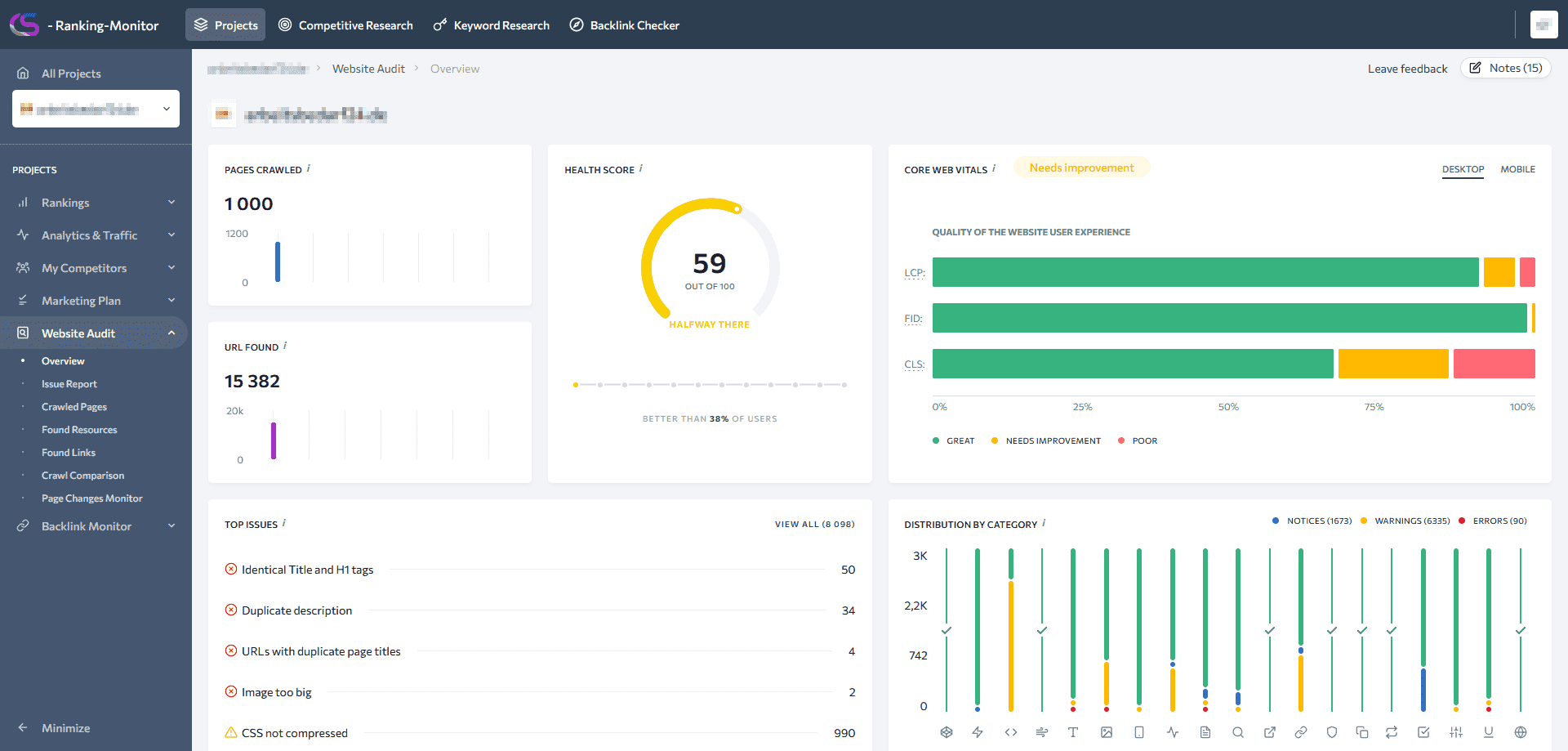
Task: Expand the Analytics & Traffic section
Action: coord(171,235)
